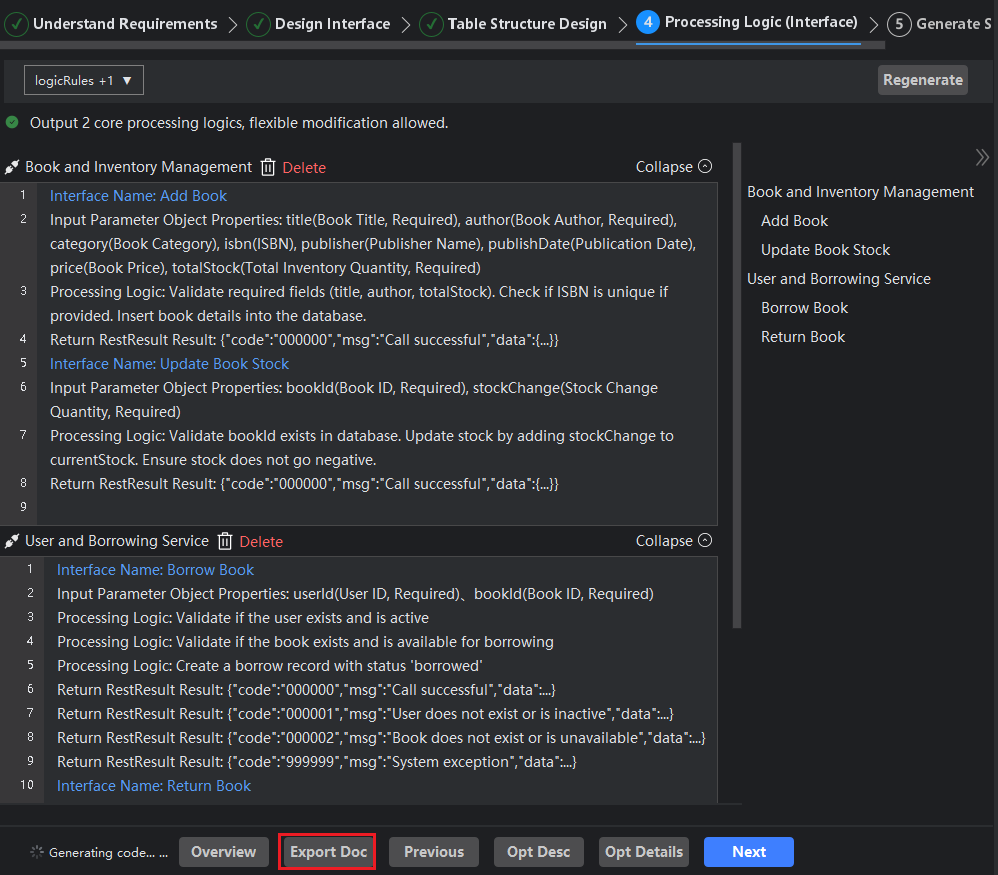Click the Understand Requirements checkmark icon
998x875 pixels.
tap(17, 24)
